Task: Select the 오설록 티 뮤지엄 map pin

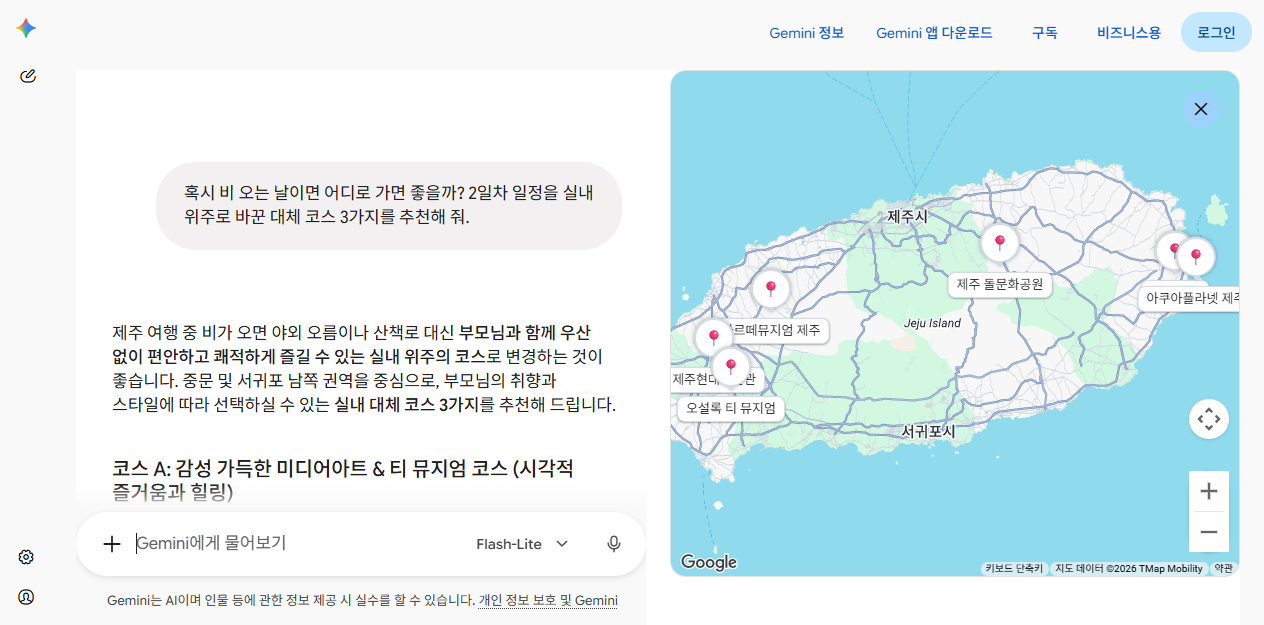Action: (x=731, y=367)
